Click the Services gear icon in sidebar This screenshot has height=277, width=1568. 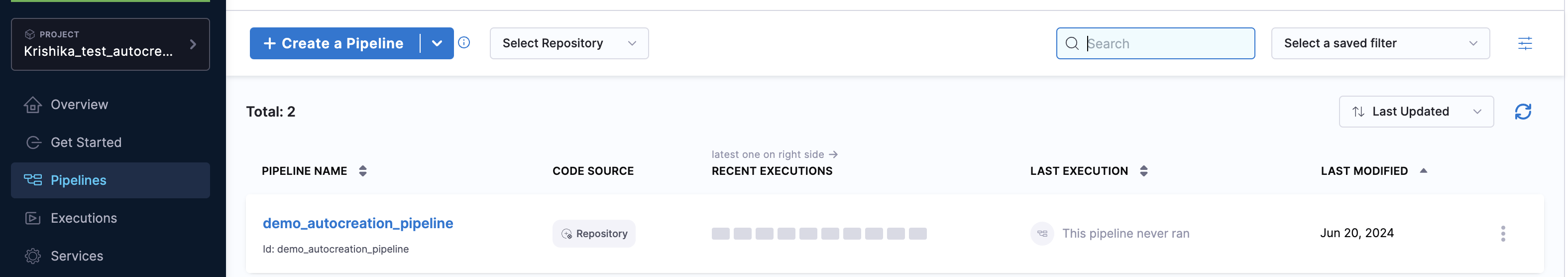tap(33, 256)
